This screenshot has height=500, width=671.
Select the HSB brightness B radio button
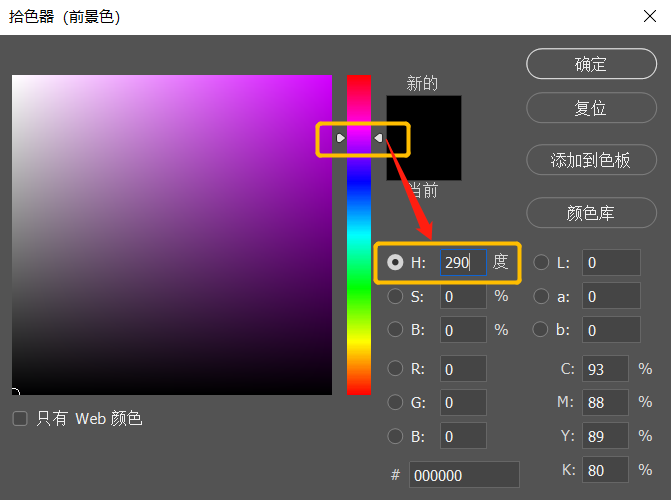(395, 330)
